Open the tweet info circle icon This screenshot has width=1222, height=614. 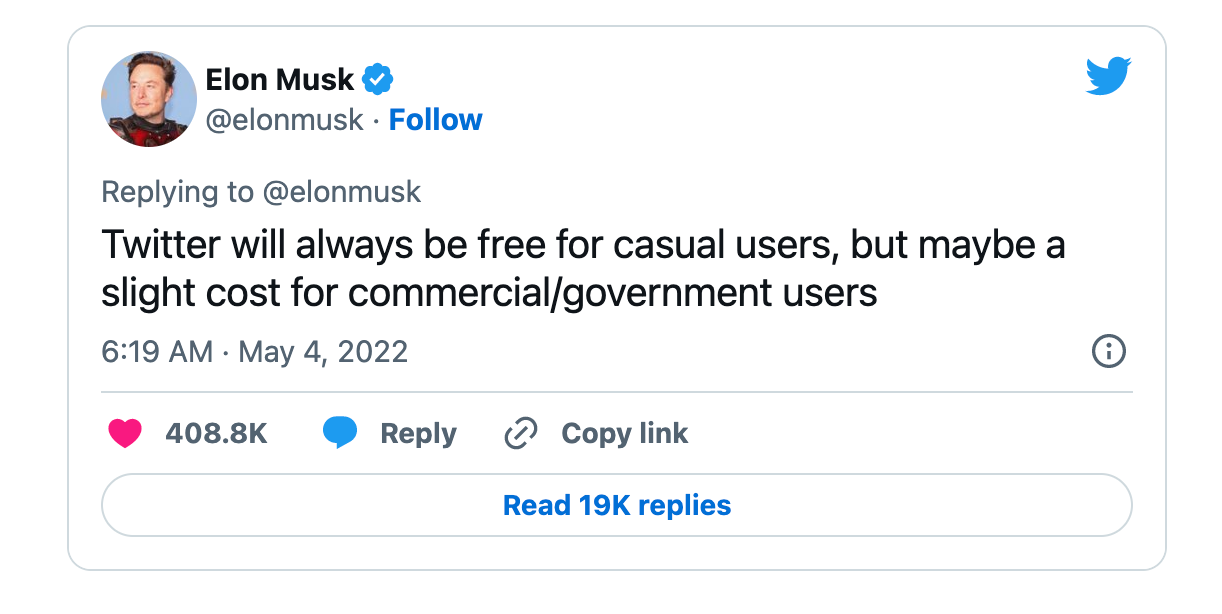[x=1109, y=352]
